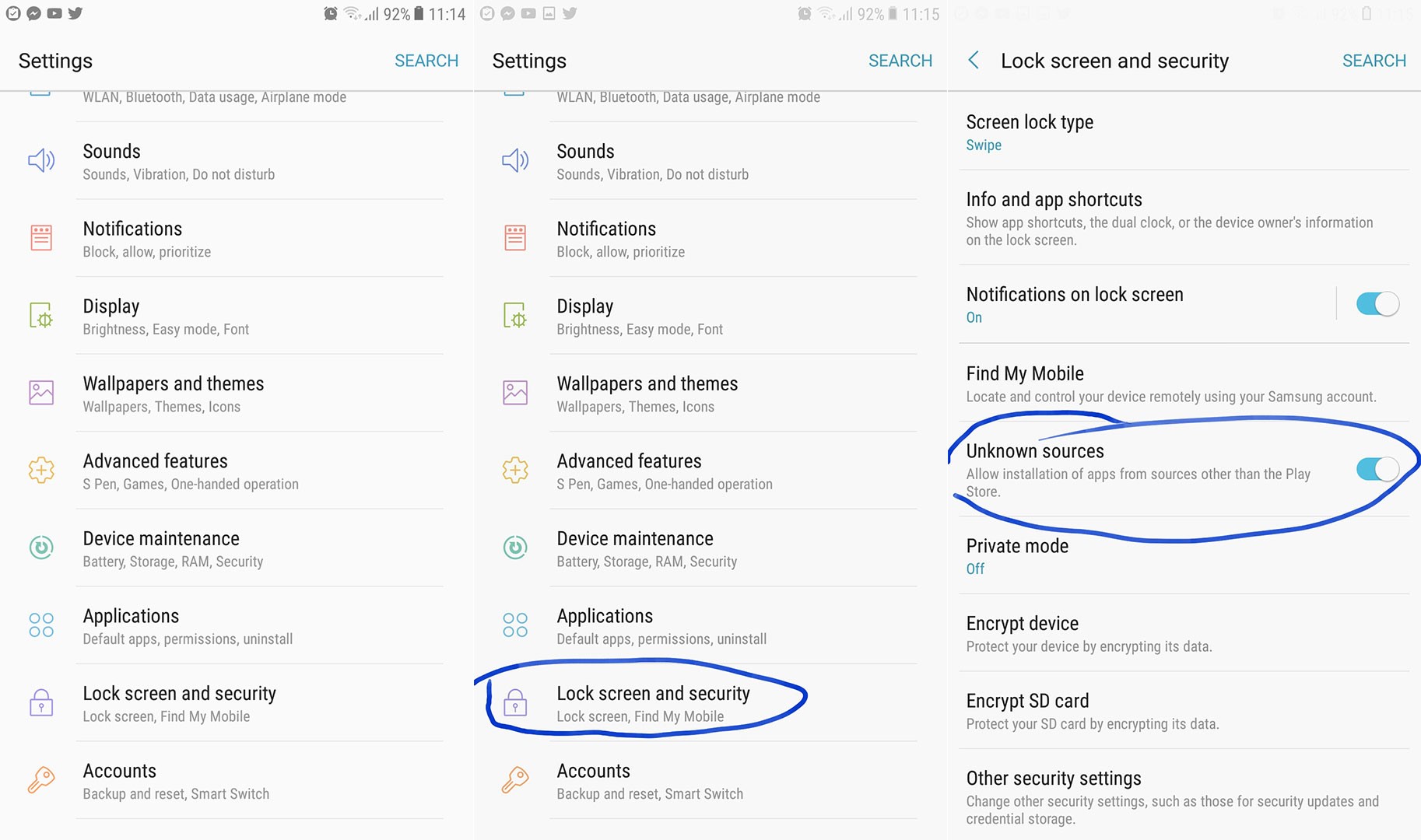This screenshot has height=840, width=1421.
Task: Click SEARCH in the Settings header
Action: point(426,61)
